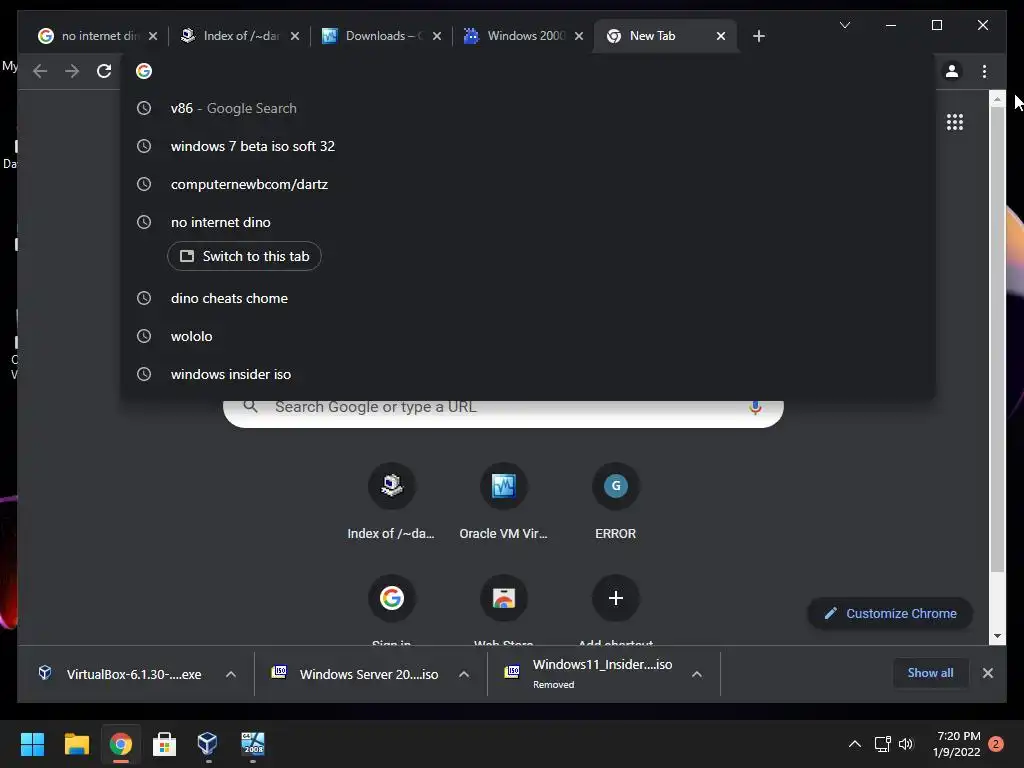Close the 'Index of /~dar' tab
The height and width of the screenshot is (768, 1024).
click(x=295, y=36)
